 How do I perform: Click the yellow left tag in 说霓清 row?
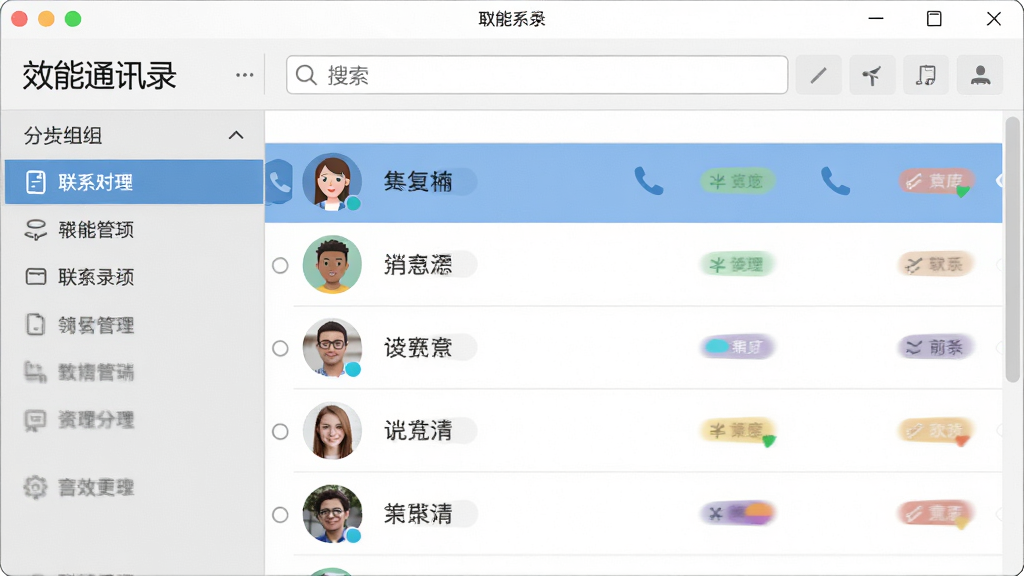737,430
